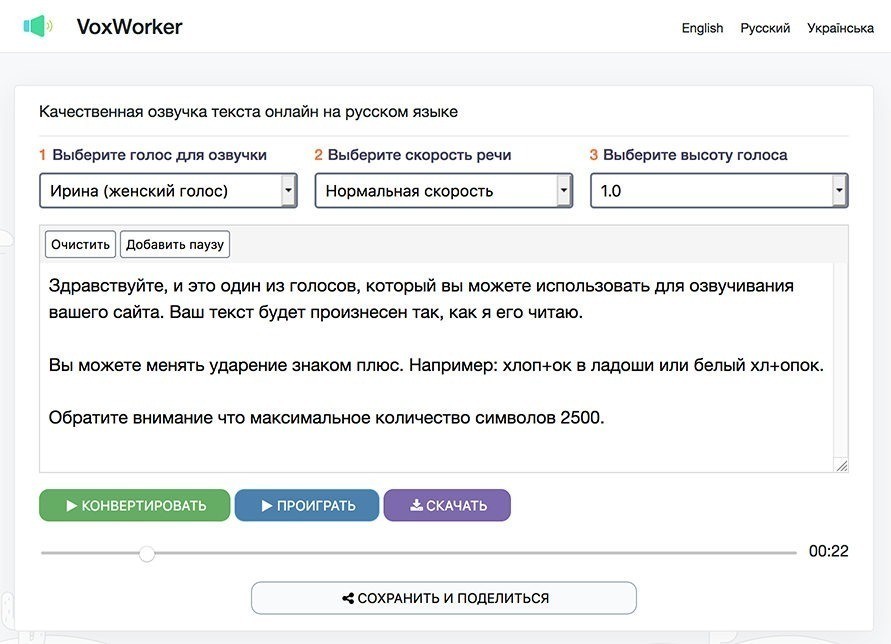Open the voice dropdown showing Ирина (женский голос)

pos(168,190)
